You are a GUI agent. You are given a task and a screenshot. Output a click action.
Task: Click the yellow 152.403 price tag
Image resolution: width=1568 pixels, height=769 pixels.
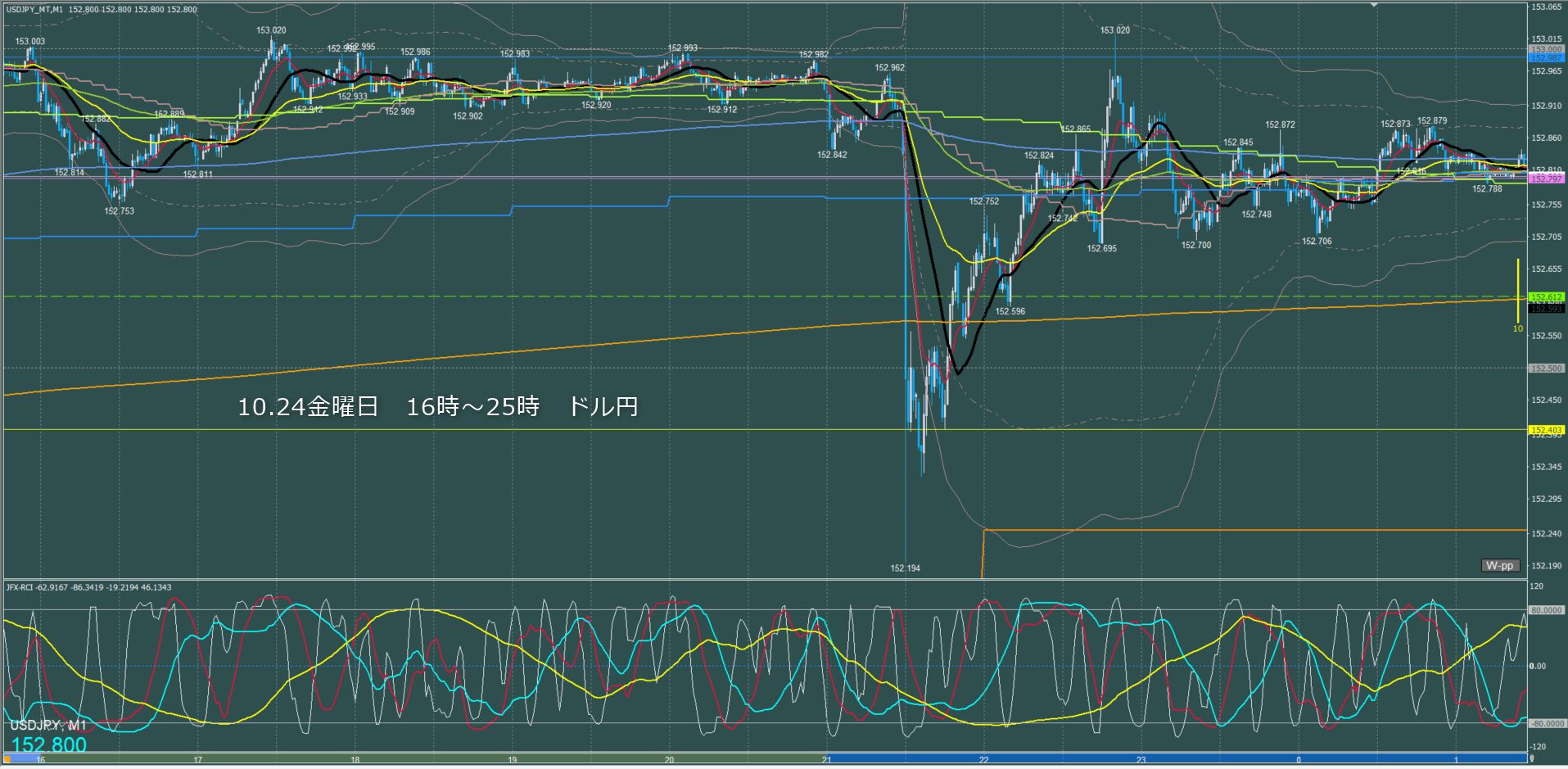coord(1546,429)
